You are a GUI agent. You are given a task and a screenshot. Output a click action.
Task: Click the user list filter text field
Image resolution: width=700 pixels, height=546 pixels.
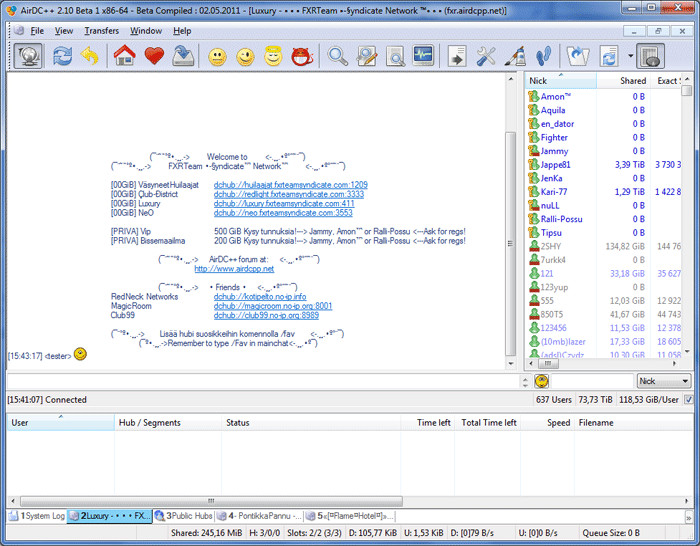pos(593,381)
